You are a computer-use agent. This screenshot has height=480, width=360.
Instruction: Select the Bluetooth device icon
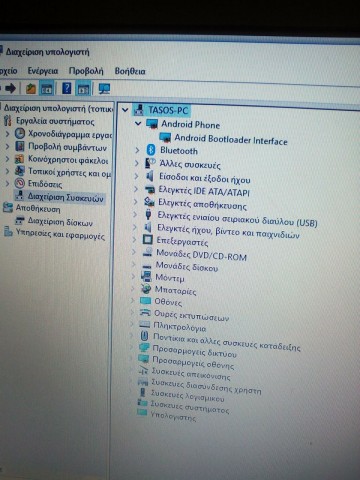click(151, 150)
